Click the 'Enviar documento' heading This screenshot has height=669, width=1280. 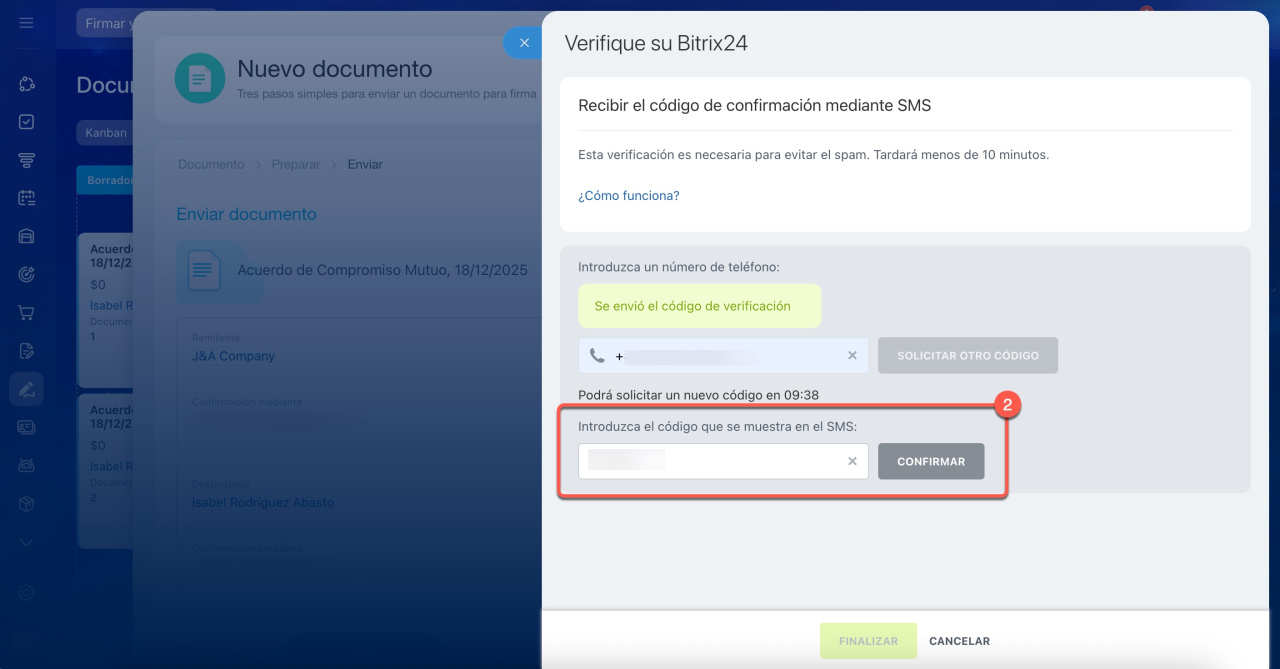(247, 214)
